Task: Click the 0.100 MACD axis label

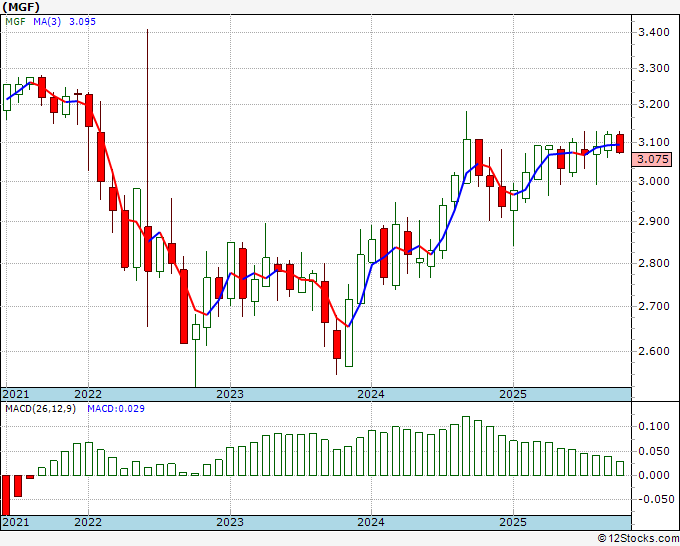Action: [x=654, y=426]
